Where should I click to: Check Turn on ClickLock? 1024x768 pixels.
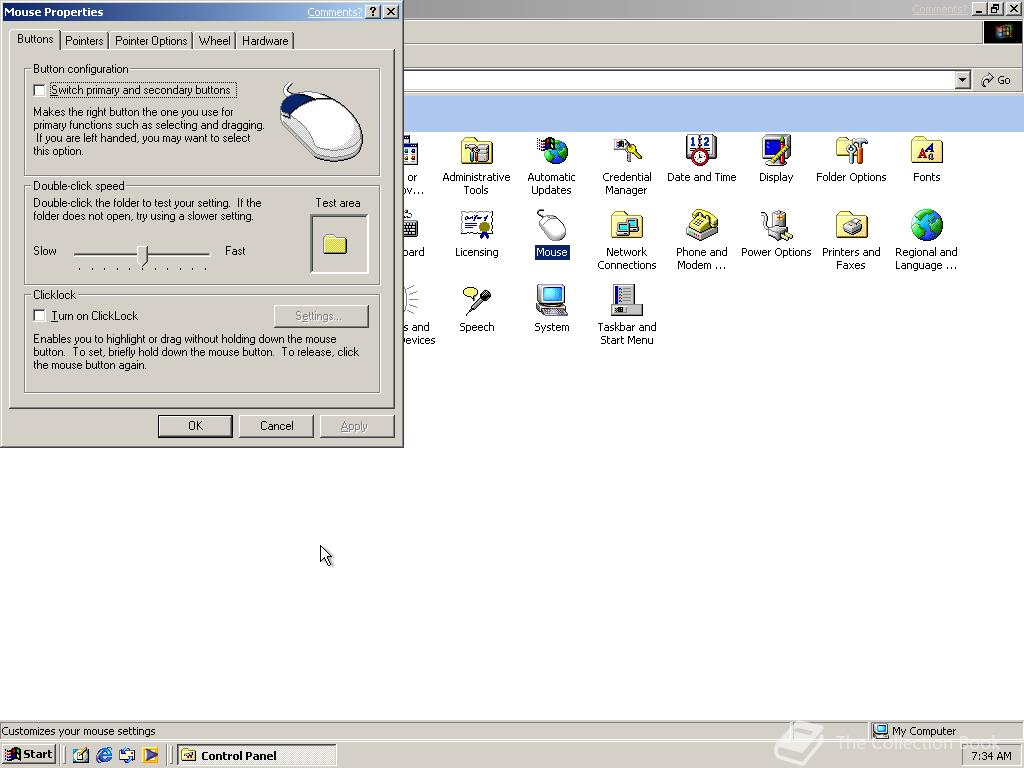pyautogui.click(x=39, y=316)
